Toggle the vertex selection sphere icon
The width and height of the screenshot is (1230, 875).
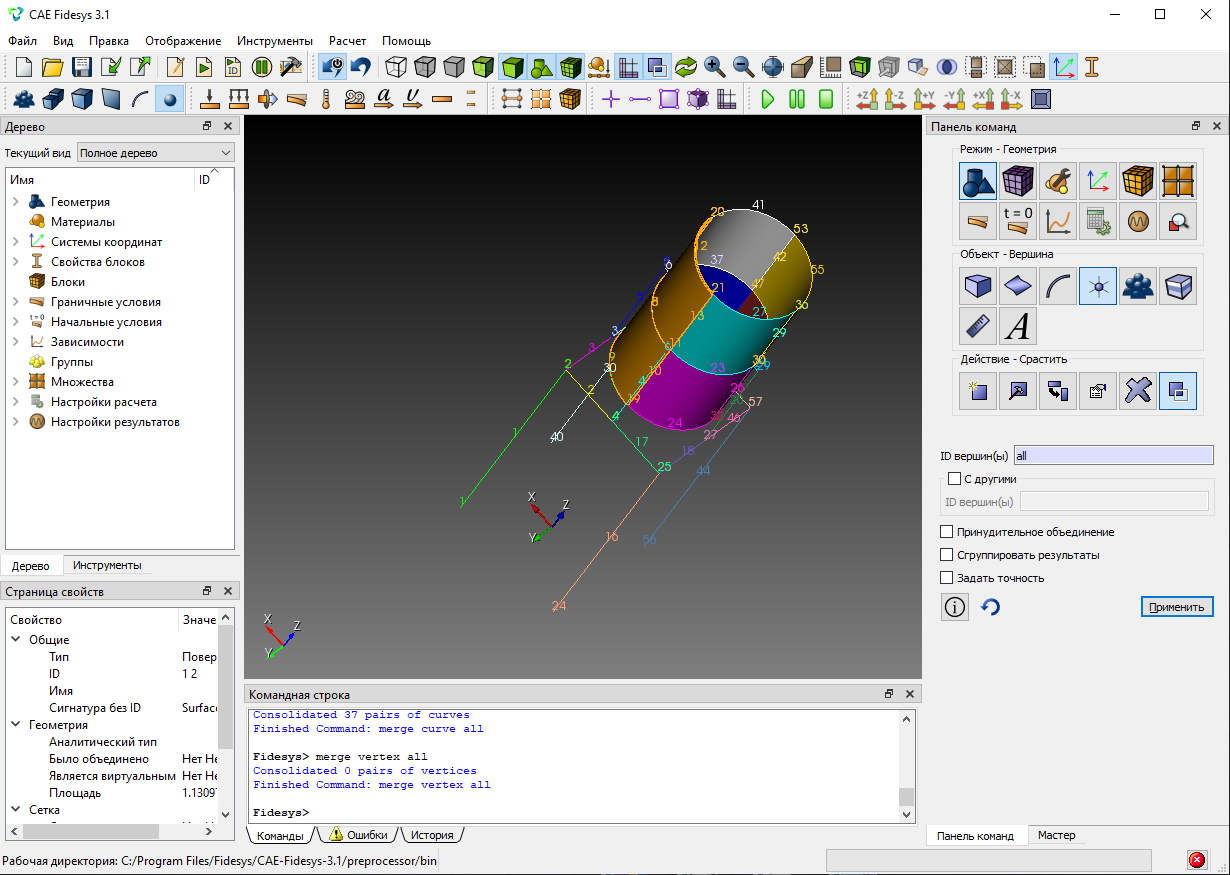169,99
